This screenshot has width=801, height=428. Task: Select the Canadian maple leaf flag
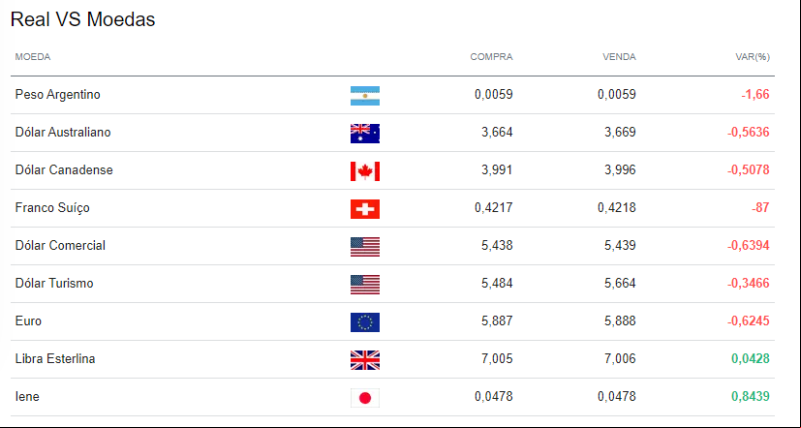[365, 171]
